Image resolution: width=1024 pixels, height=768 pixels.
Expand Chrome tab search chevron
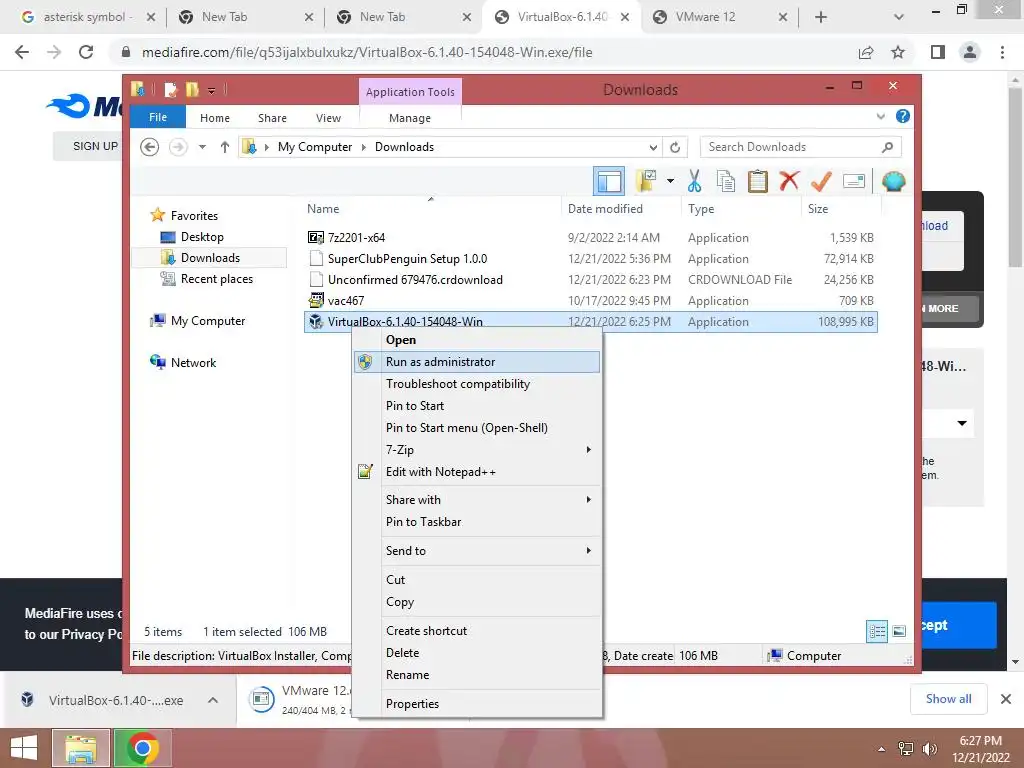[x=899, y=18]
